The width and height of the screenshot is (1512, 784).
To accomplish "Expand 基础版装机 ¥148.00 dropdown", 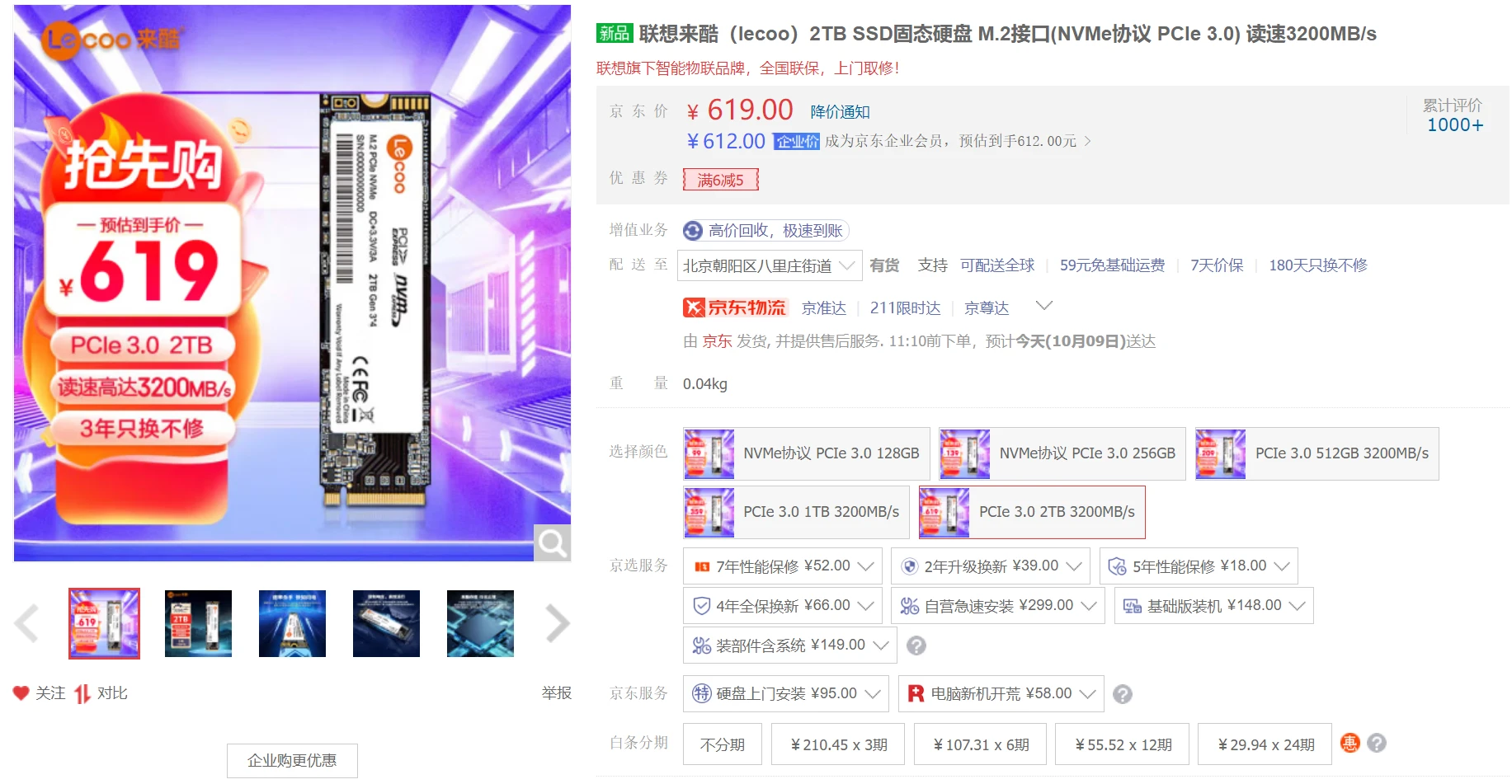I will [1213, 606].
